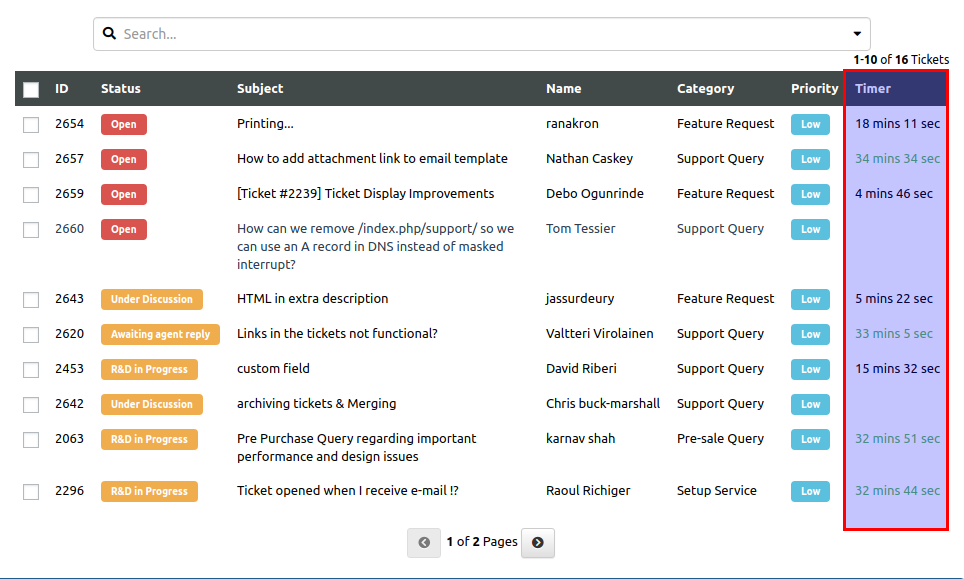Toggle the select-all tickets checkbox
964x579 pixels.
(x=31, y=90)
